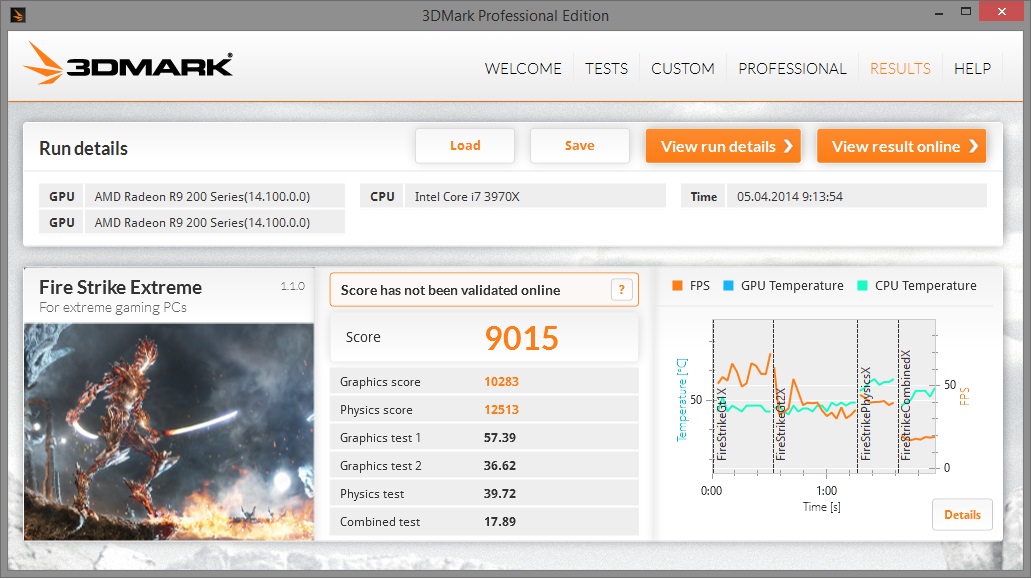Click the Score has not been validated online message
This screenshot has height=579, width=1031.
450,290
